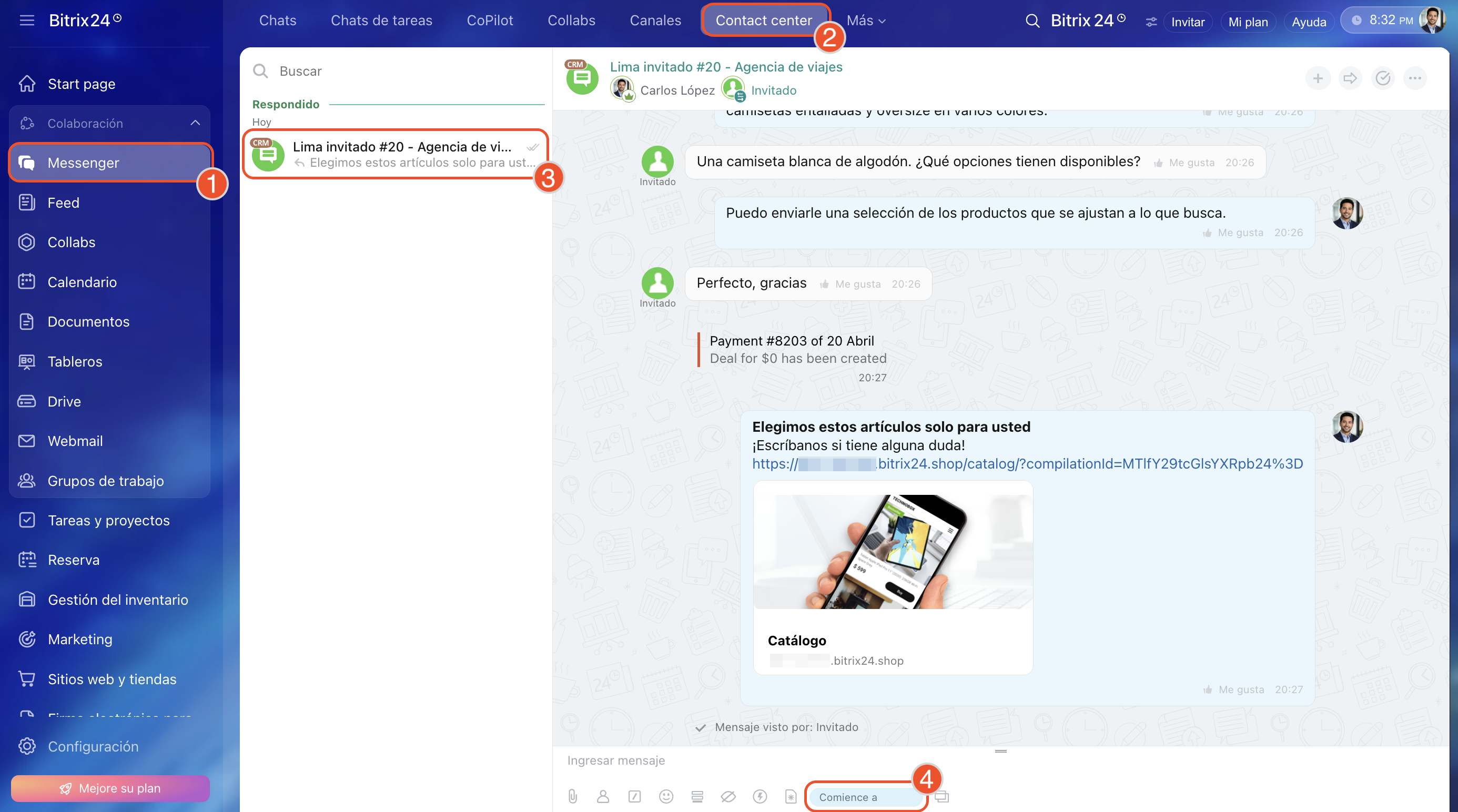Collapse the Colaboración section
The image size is (1458, 812).
click(x=195, y=123)
